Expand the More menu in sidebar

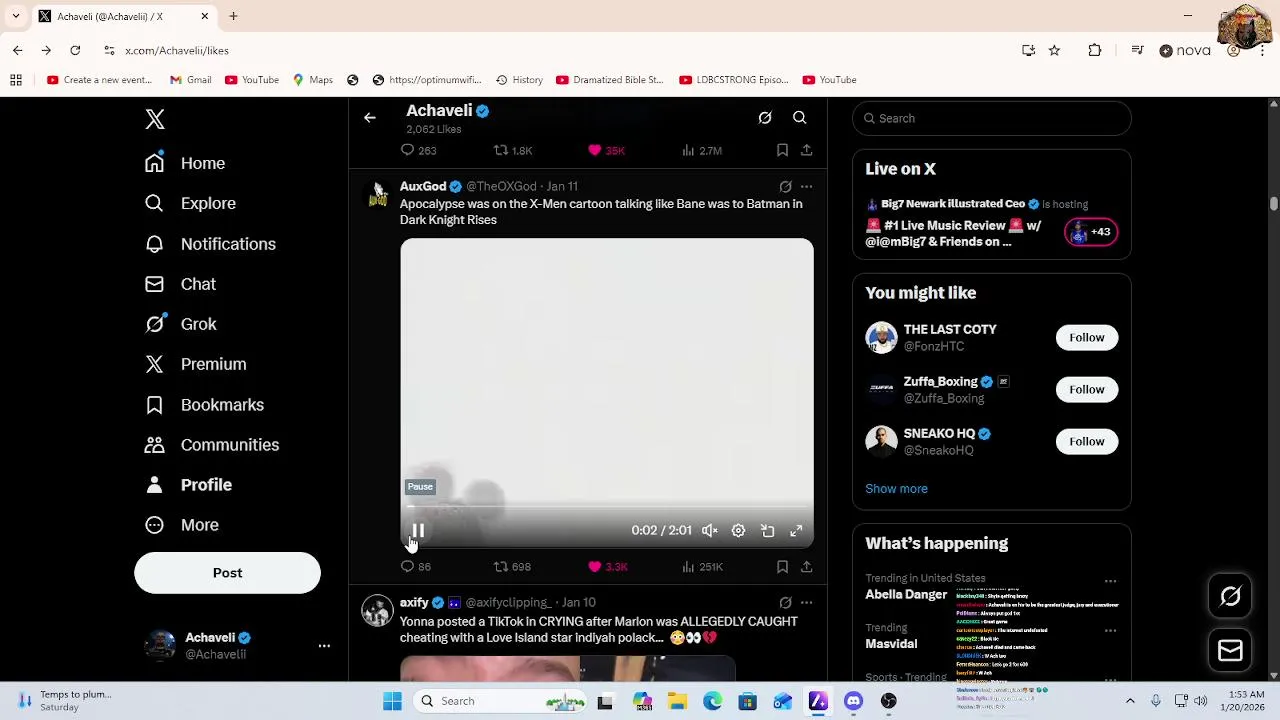click(182, 525)
